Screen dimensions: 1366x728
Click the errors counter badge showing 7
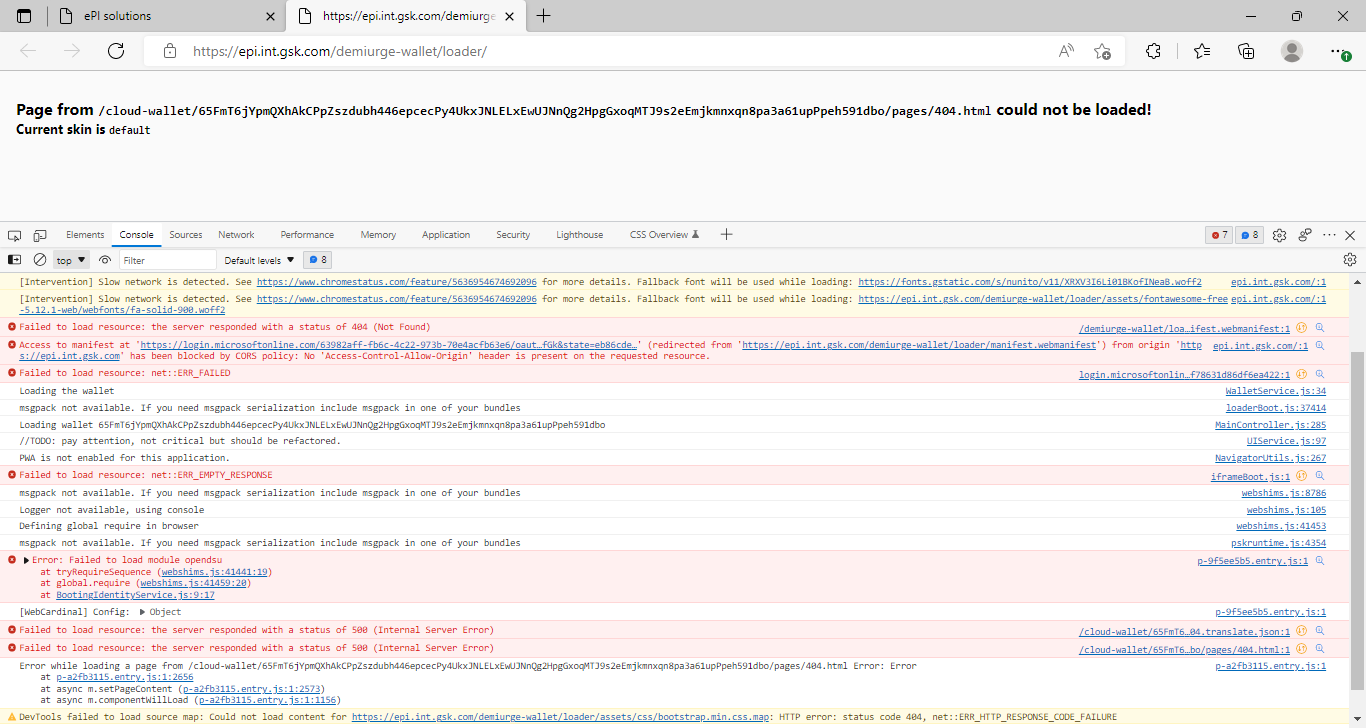click(x=1218, y=234)
